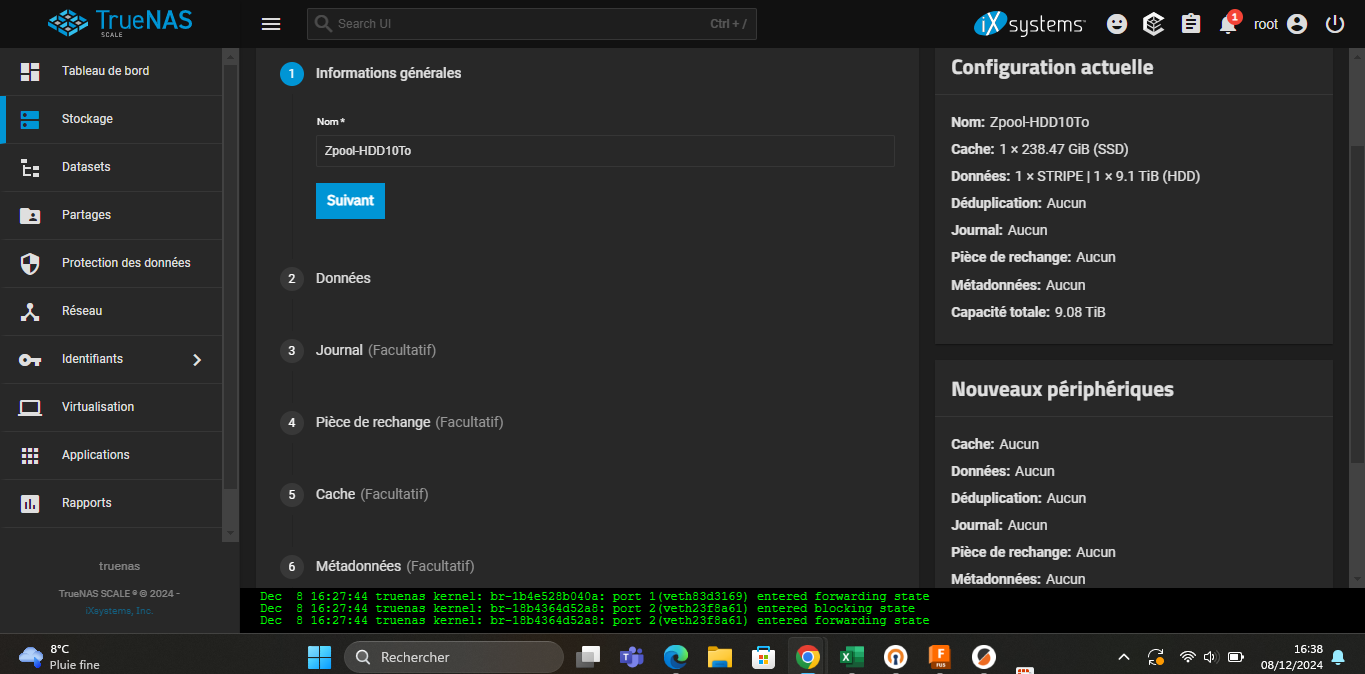
Task: Open the Jobs clipboard icon
Action: click(1191, 24)
